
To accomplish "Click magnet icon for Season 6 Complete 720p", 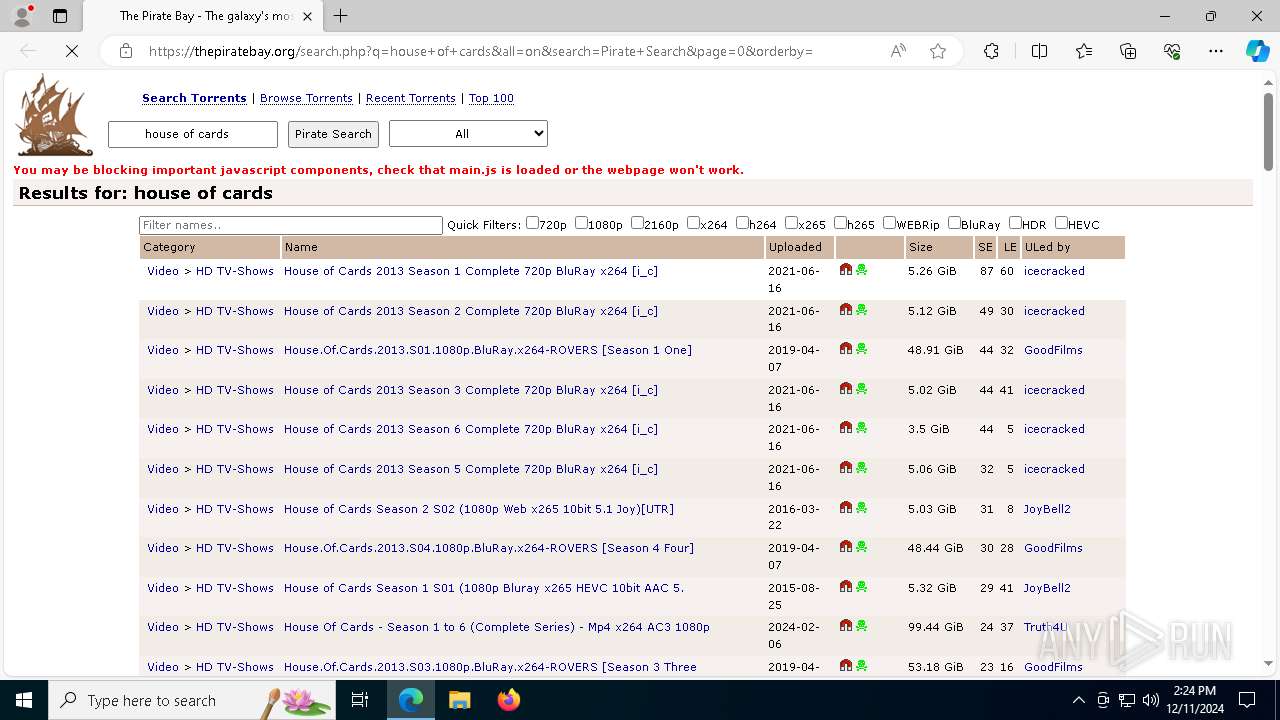I will click(846, 428).
